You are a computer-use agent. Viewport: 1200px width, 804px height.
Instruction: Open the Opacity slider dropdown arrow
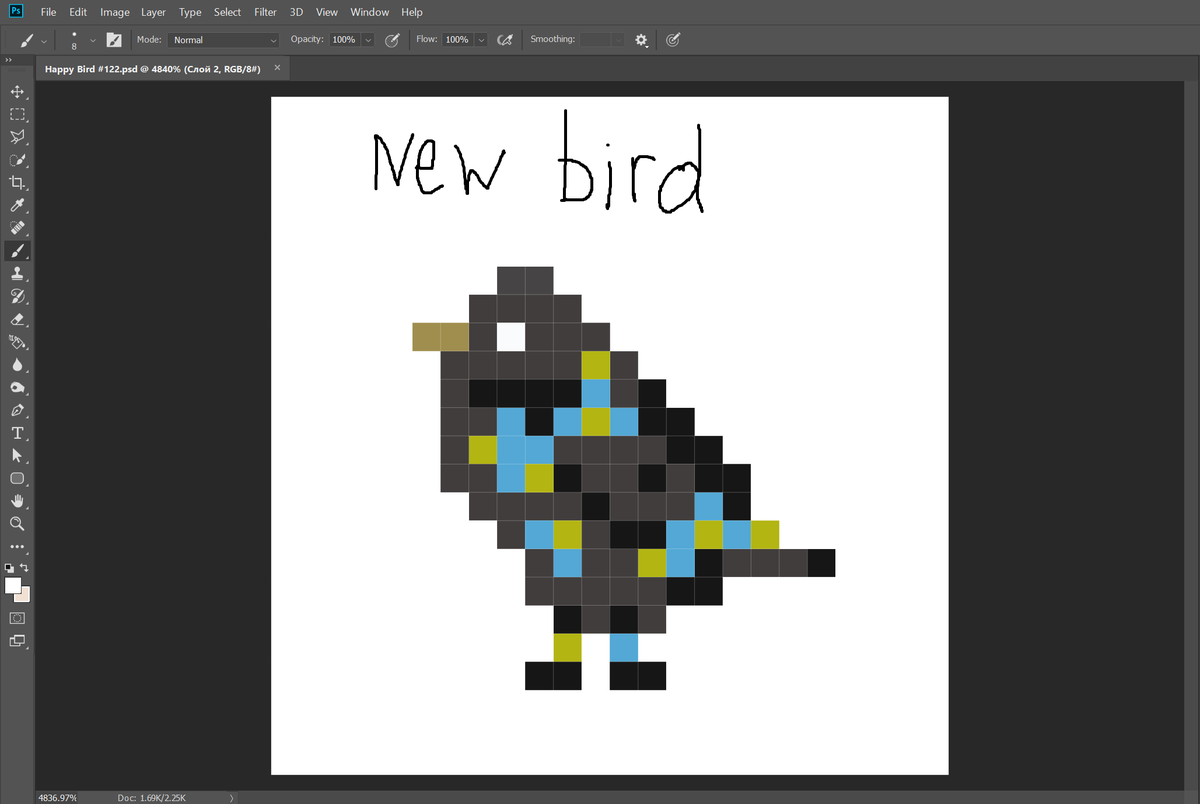click(368, 40)
